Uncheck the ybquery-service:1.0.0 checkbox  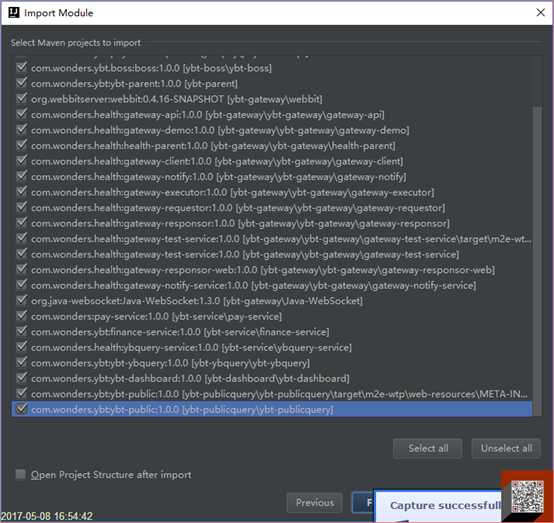click(22, 347)
